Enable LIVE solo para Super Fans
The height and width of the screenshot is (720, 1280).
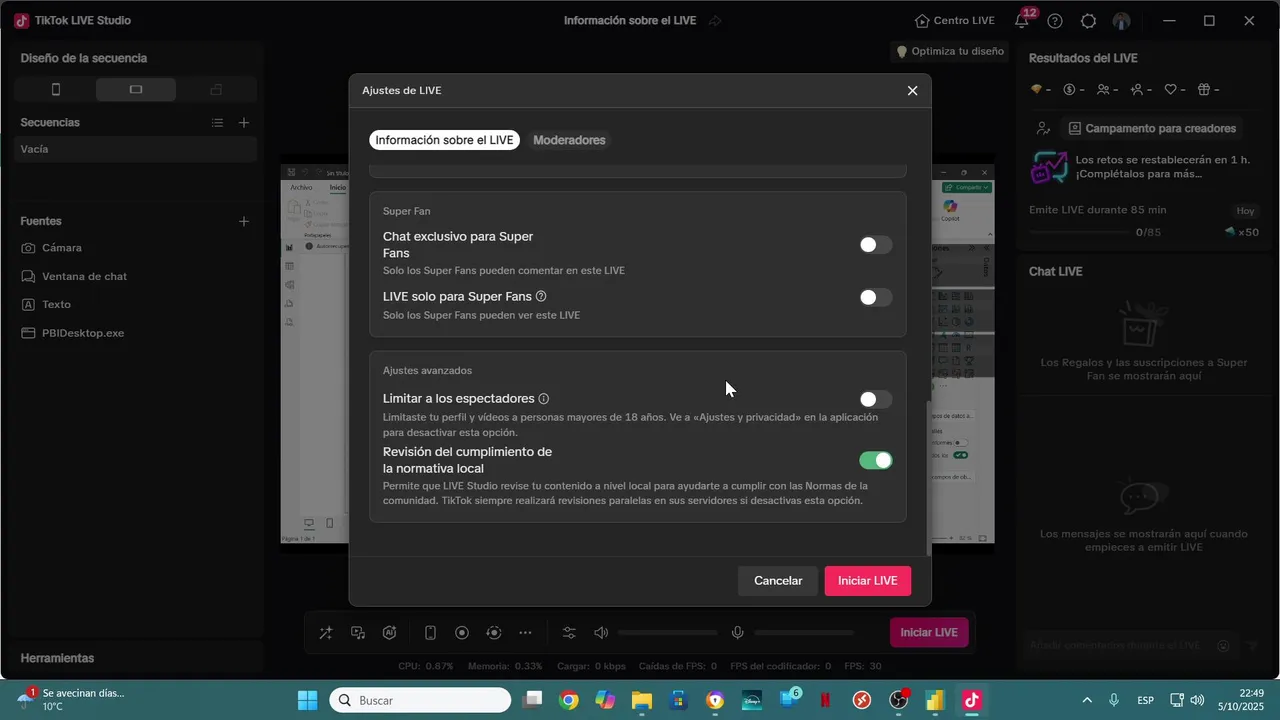876,297
